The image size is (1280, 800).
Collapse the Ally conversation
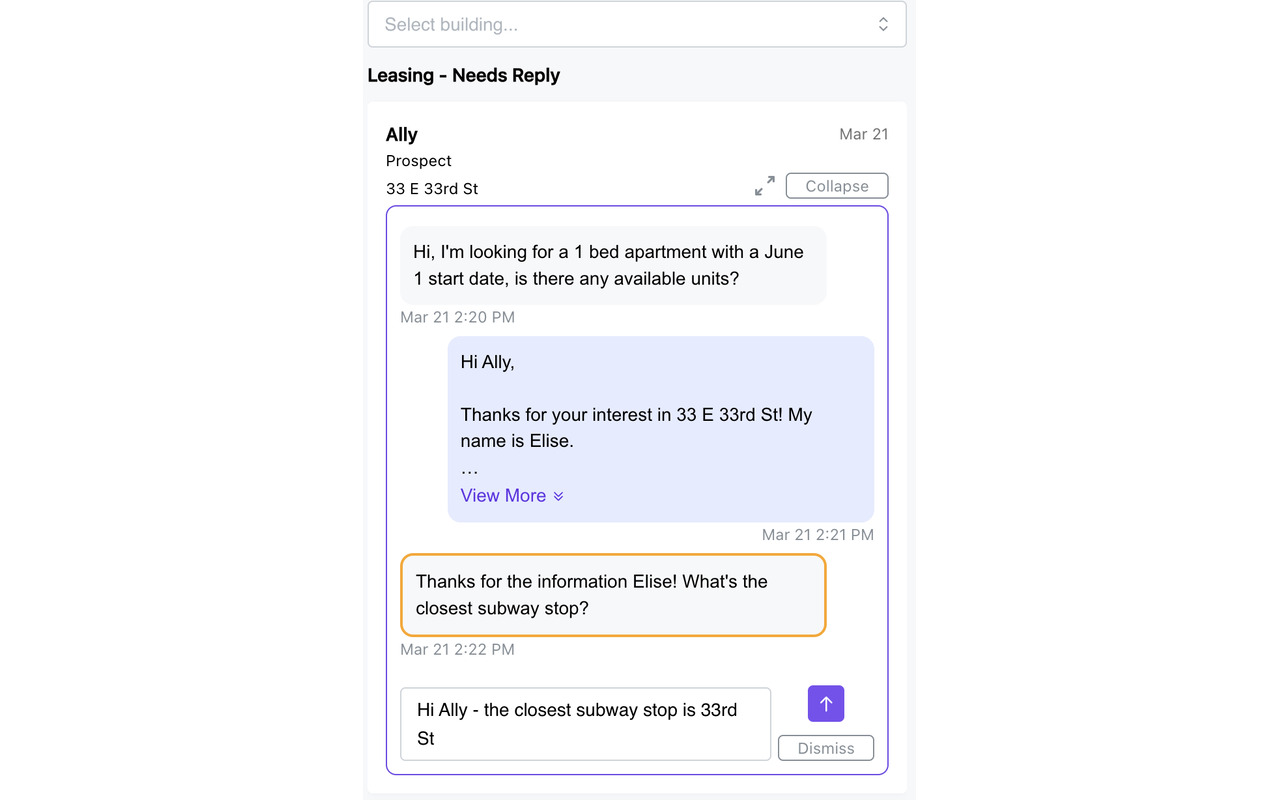coord(837,186)
